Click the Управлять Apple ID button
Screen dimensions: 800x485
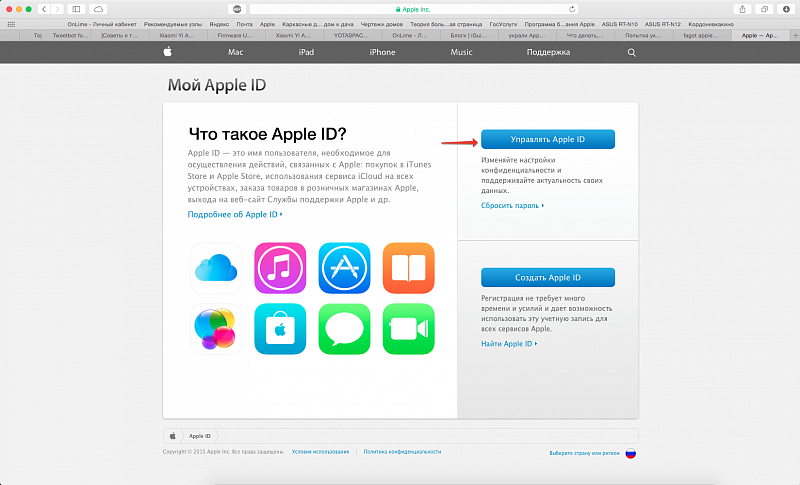point(548,139)
